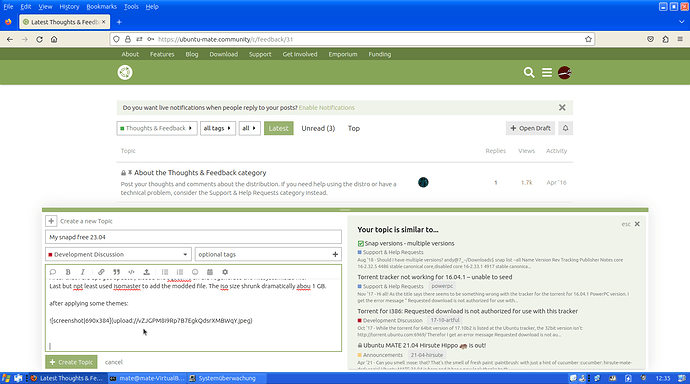Screen dimensions: 690x384
Task: Click the Create Topic button
Action: (71, 362)
